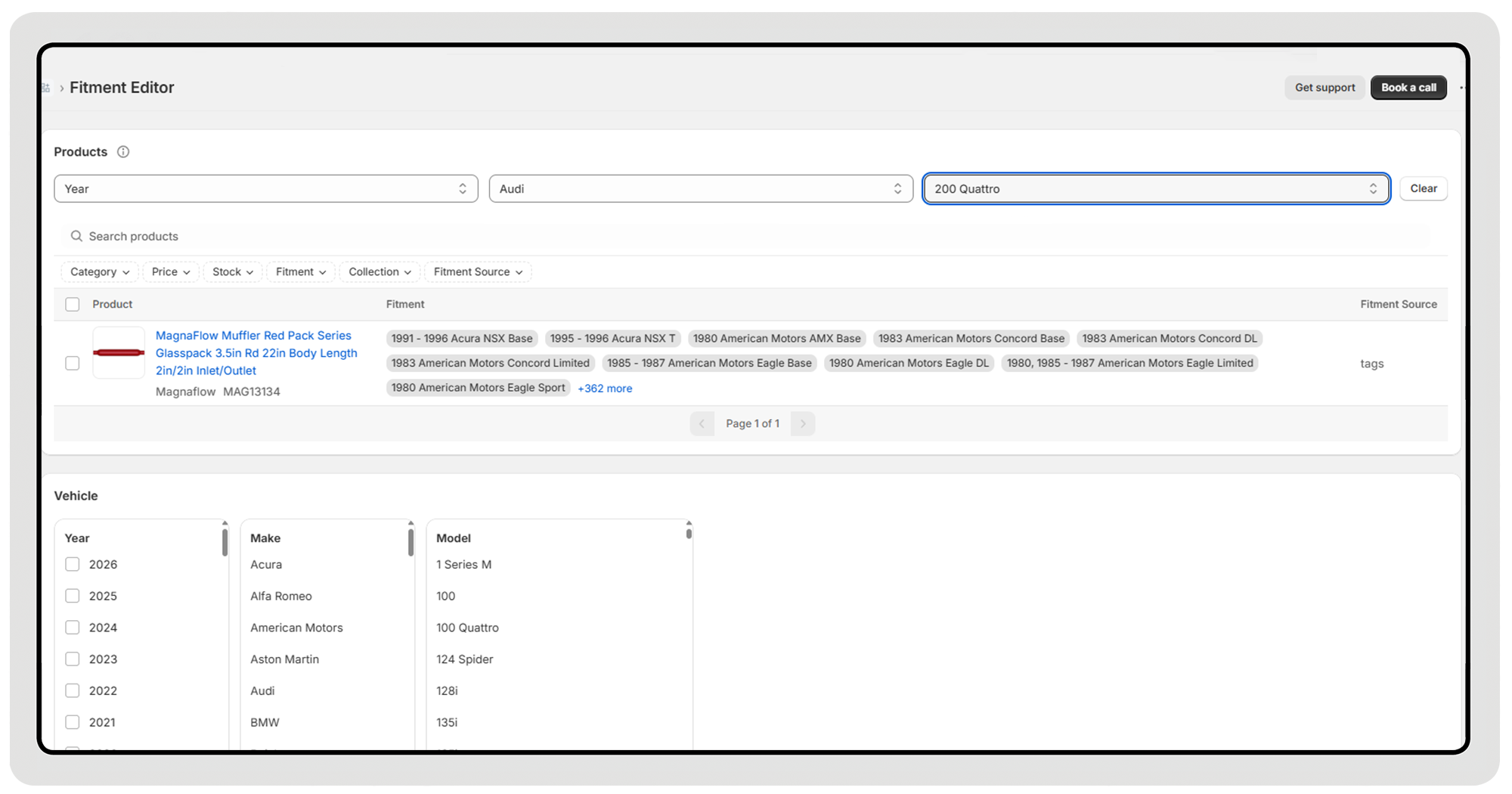Select 1 Series M model

[464, 565]
